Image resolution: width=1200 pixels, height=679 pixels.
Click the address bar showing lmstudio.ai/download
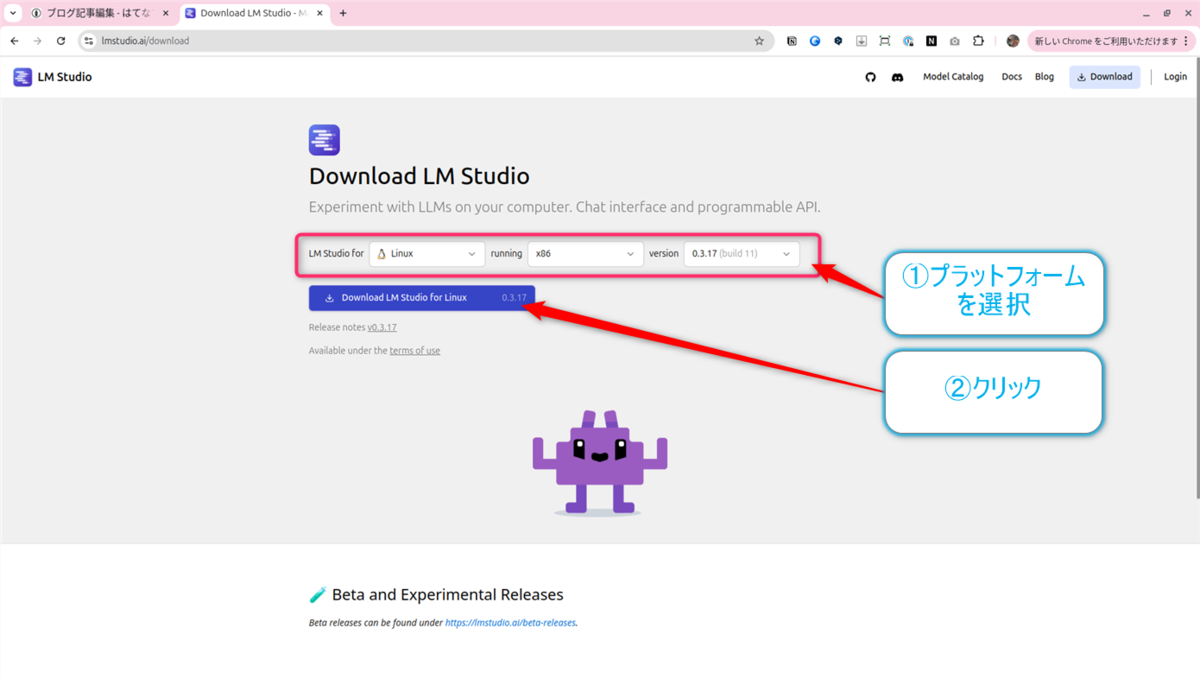point(425,41)
